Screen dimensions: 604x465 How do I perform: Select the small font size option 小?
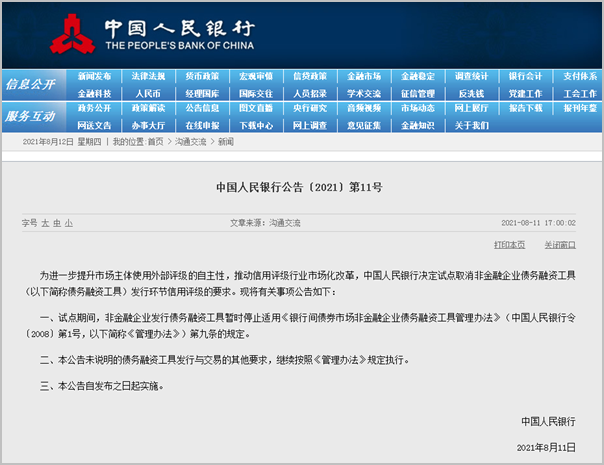tap(68, 222)
